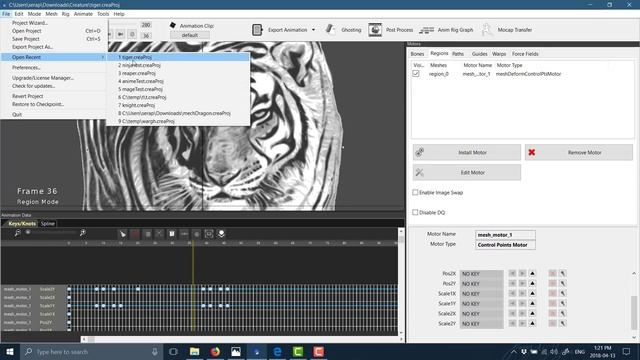Click the Export Animation icon
Viewport: 640px width, 360px height.
[x=257, y=30]
